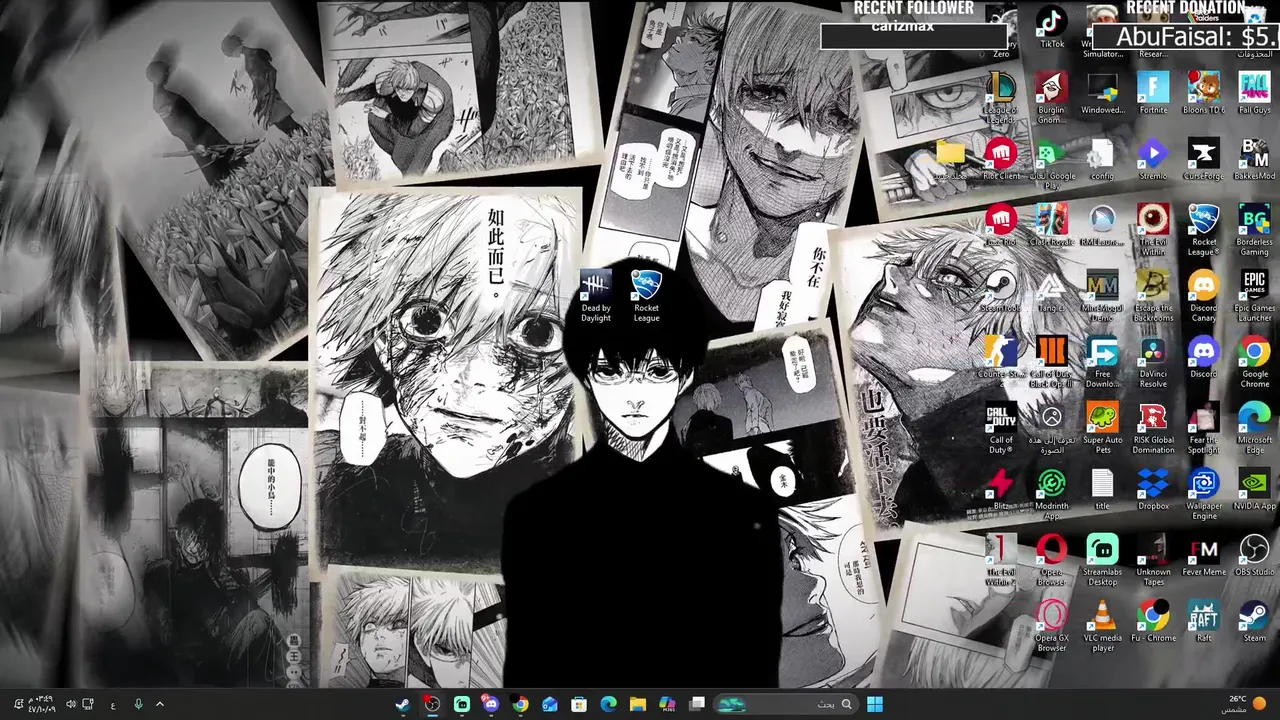Open the DaVinci Resolve shortcut
The image size is (1280, 720).
click(x=1153, y=362)
